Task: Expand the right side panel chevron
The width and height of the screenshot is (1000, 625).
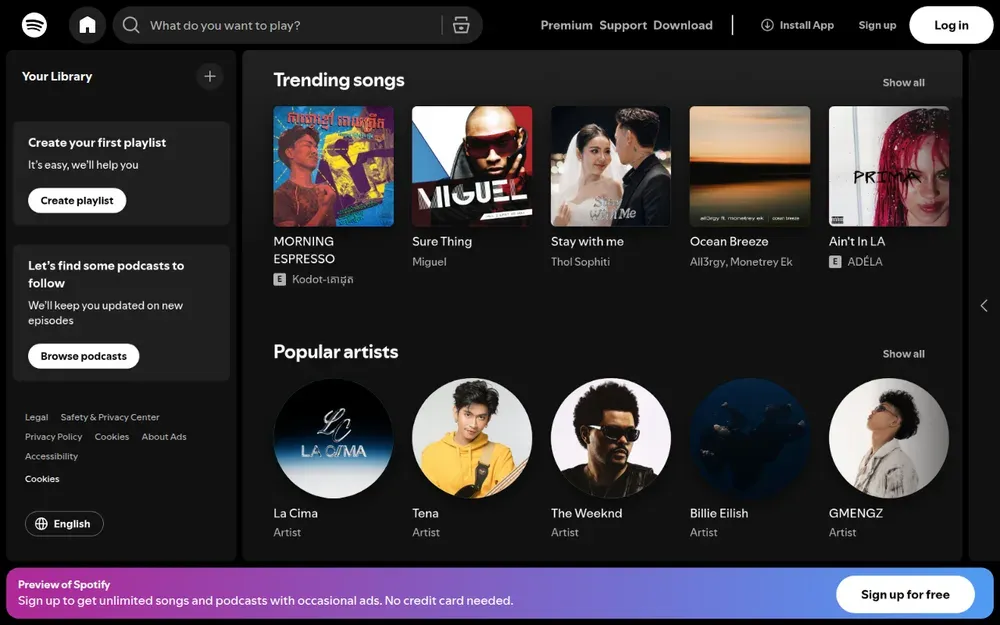Action: coord(984,305)
